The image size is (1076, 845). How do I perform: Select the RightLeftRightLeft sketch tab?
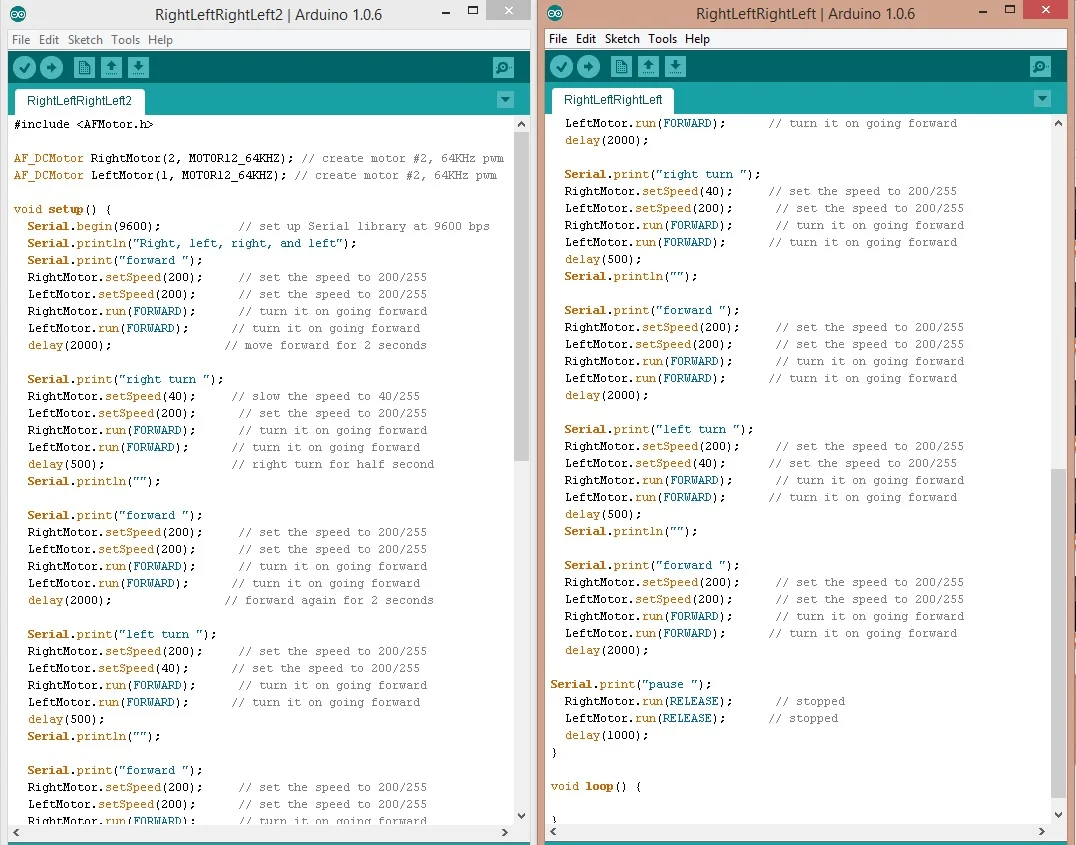(613, 100)
